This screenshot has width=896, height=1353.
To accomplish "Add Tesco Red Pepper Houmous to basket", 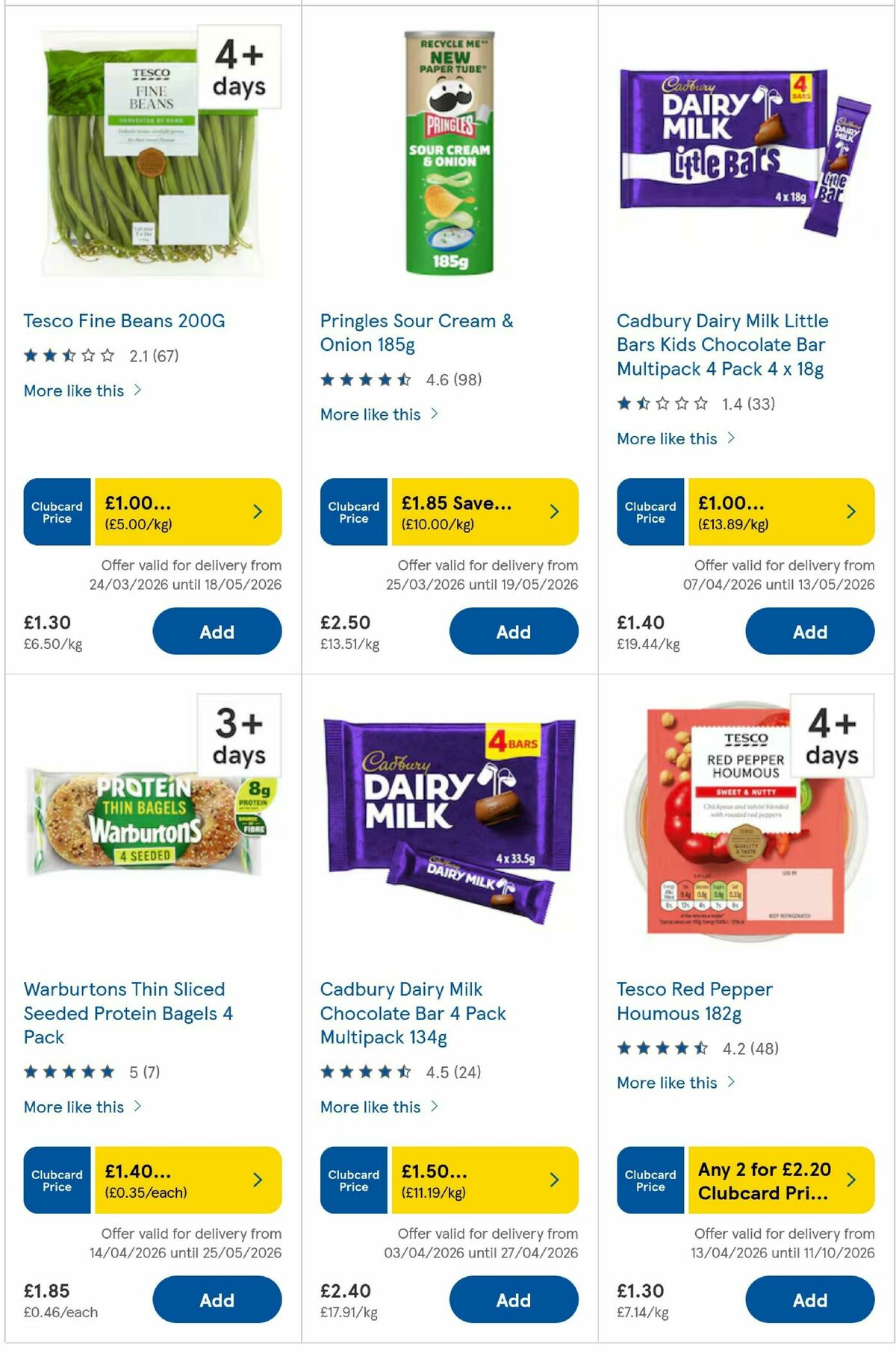I will coord(809,1299).
